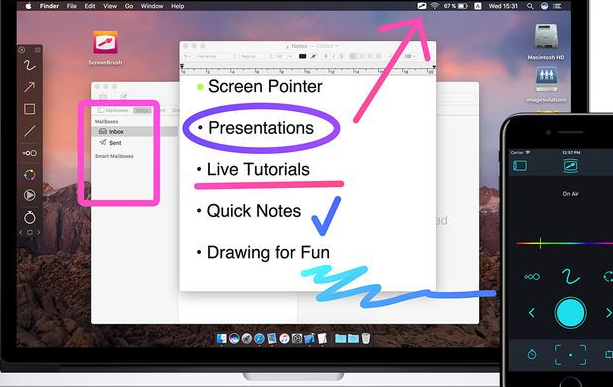Open the font size dropdown arrow
Viewport: 613px width, 387px height.
click(x=290, y=56)
